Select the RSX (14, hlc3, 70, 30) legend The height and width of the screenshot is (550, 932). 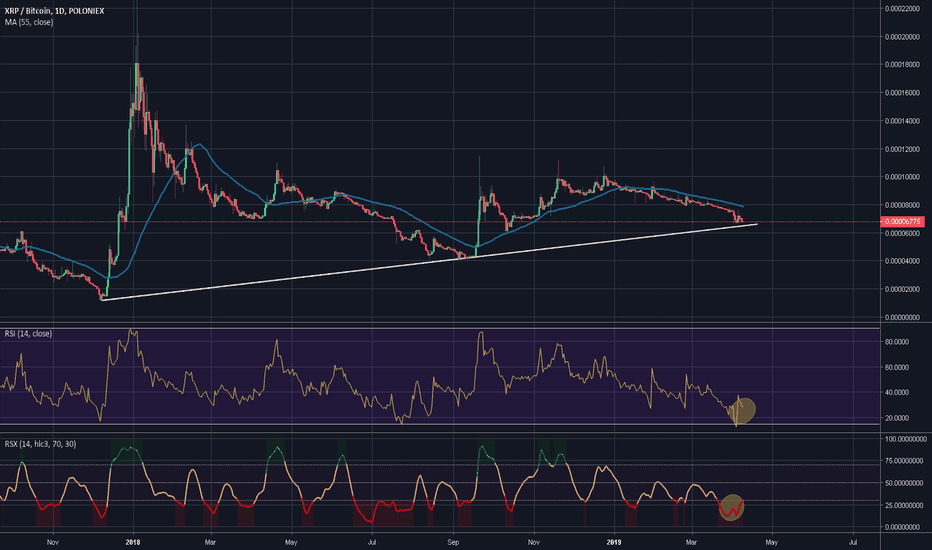[x=40, y=444]
